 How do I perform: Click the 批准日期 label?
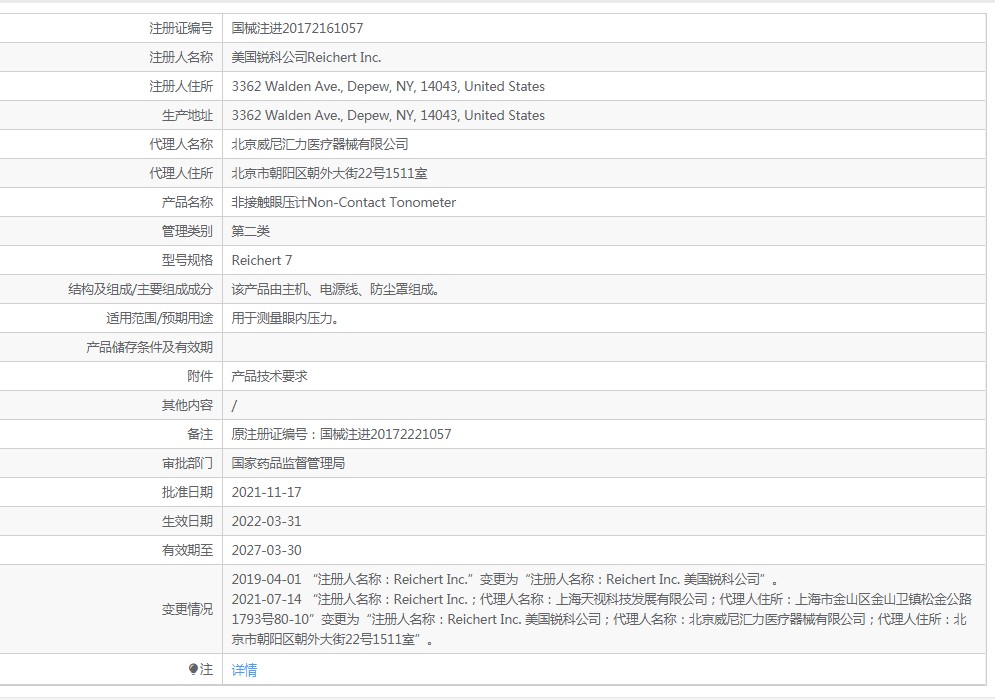pyautogui.click(x=187, y=492)
